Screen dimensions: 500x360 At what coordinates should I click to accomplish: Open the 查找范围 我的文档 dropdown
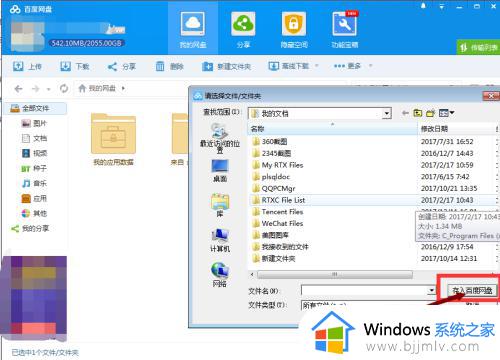[x=319, y=113]
